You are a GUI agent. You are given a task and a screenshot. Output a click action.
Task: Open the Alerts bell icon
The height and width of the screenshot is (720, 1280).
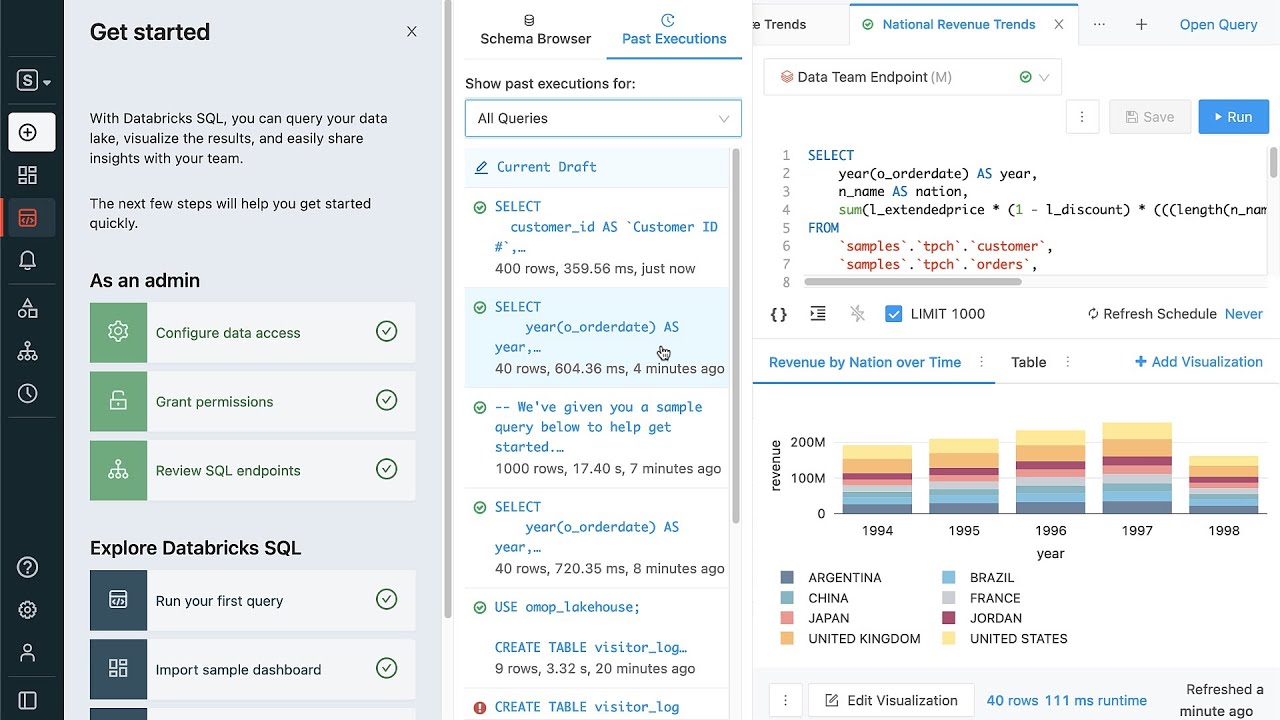pyautogui.click(x=28, y=261)
